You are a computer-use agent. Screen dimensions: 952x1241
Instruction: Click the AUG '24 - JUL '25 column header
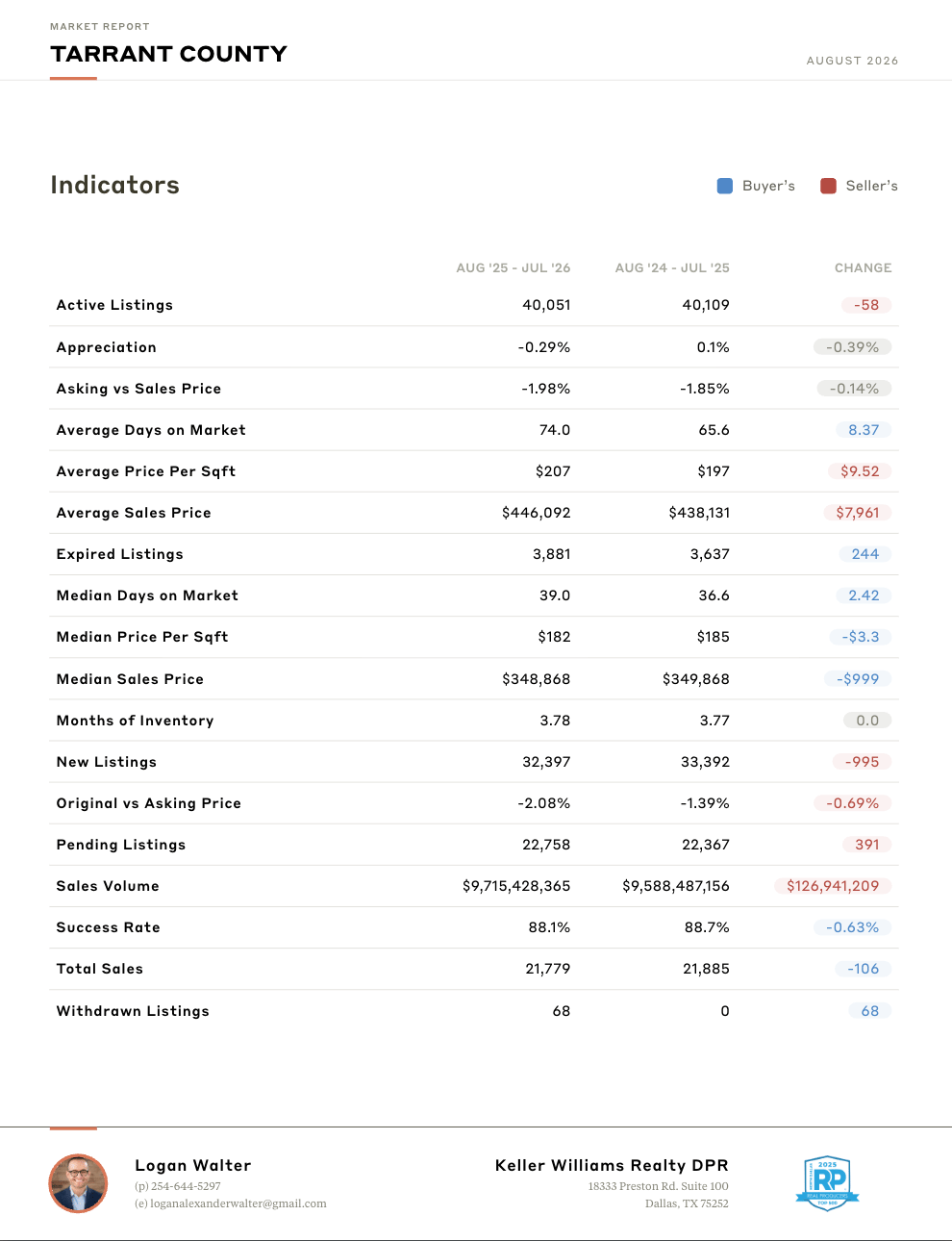pyautogui.click(x=672, y=267)
